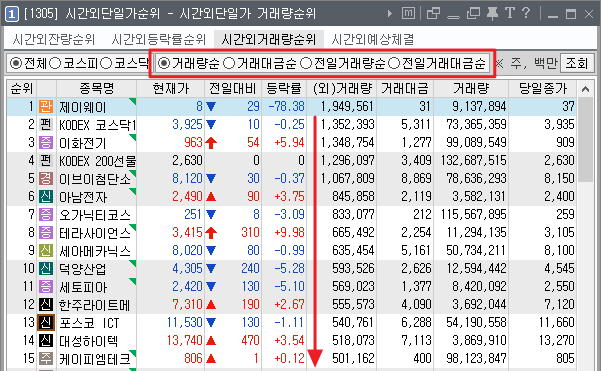
Task: Select 전체 market radio button
Action: (16, 63)
